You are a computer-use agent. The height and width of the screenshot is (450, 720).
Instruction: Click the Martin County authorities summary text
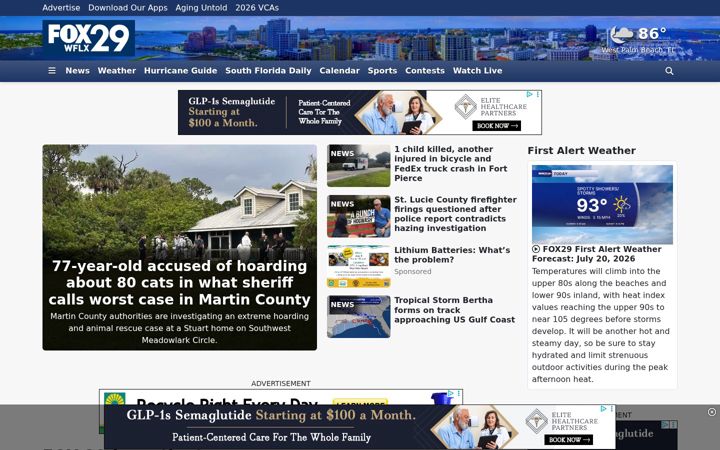(x=180, y=328)
